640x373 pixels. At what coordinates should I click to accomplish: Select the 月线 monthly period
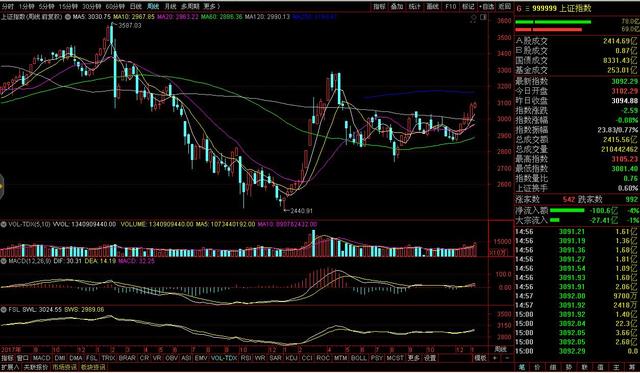[x=170, y=7]
